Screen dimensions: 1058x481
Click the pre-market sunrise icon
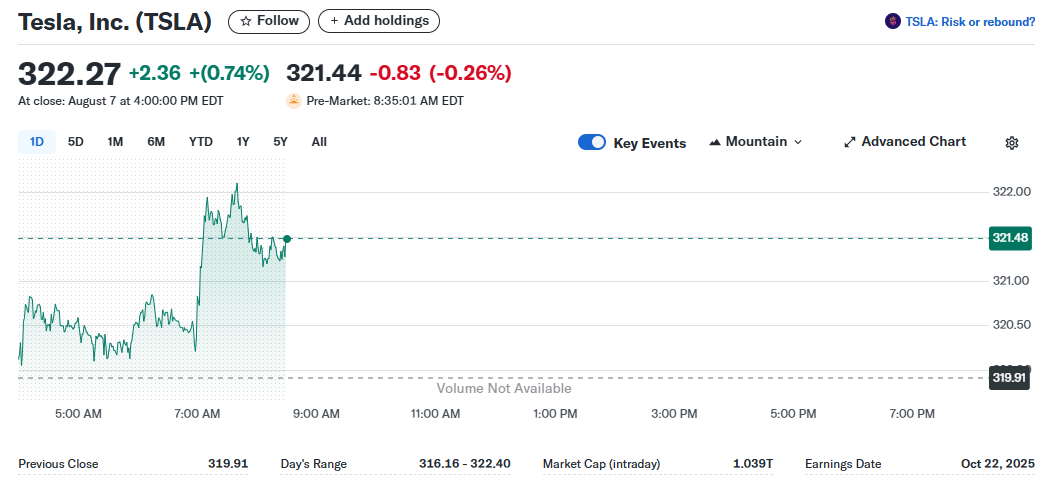[294, 101]
